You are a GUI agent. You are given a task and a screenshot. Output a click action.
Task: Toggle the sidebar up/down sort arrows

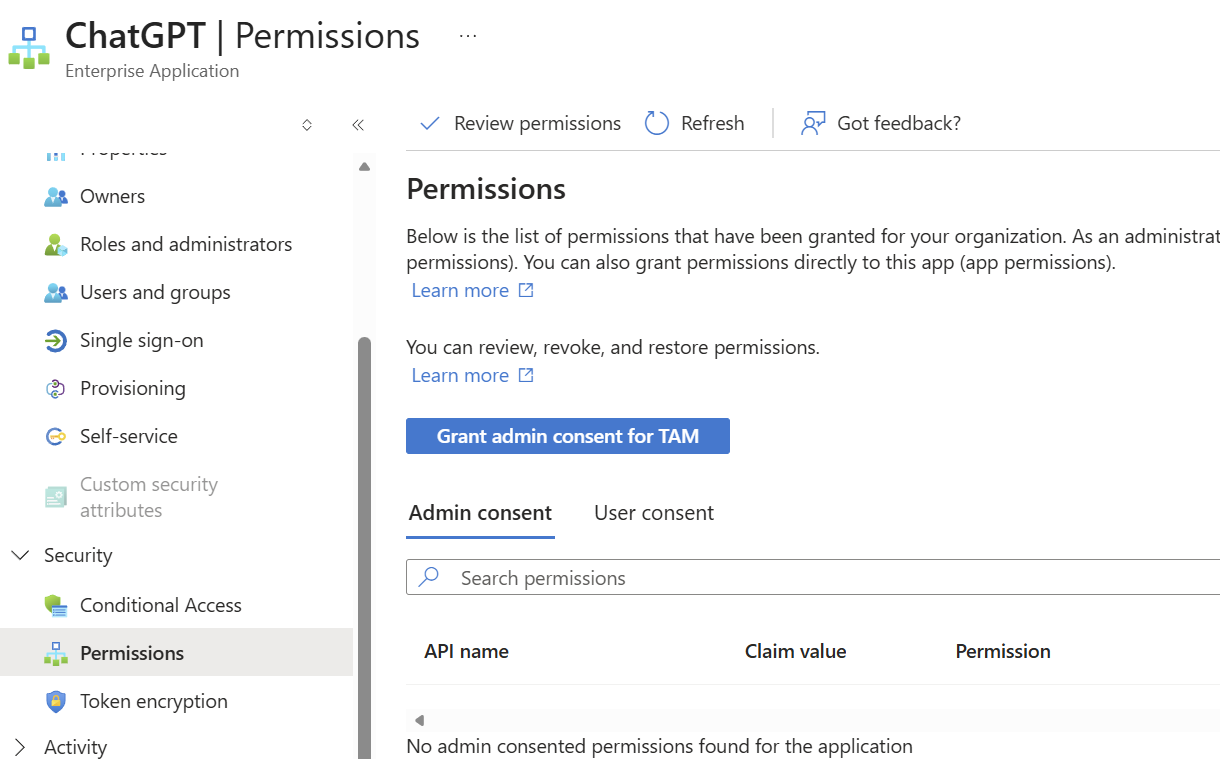tap(307, 125)
